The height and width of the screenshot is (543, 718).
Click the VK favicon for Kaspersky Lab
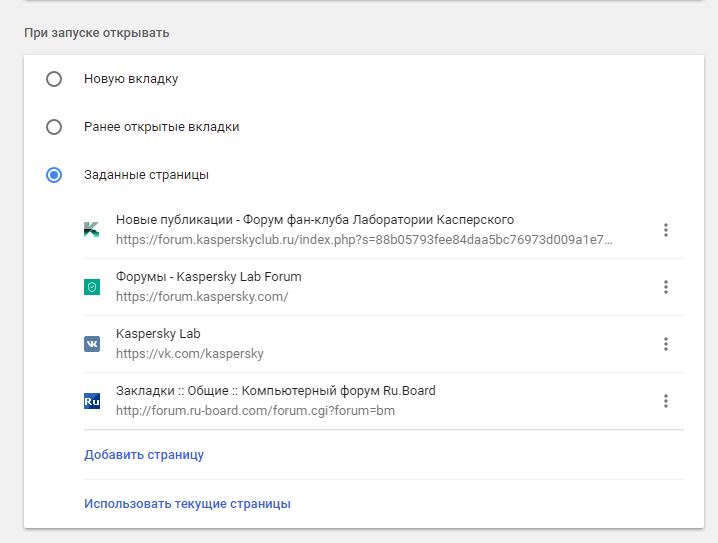click(92, 344)
